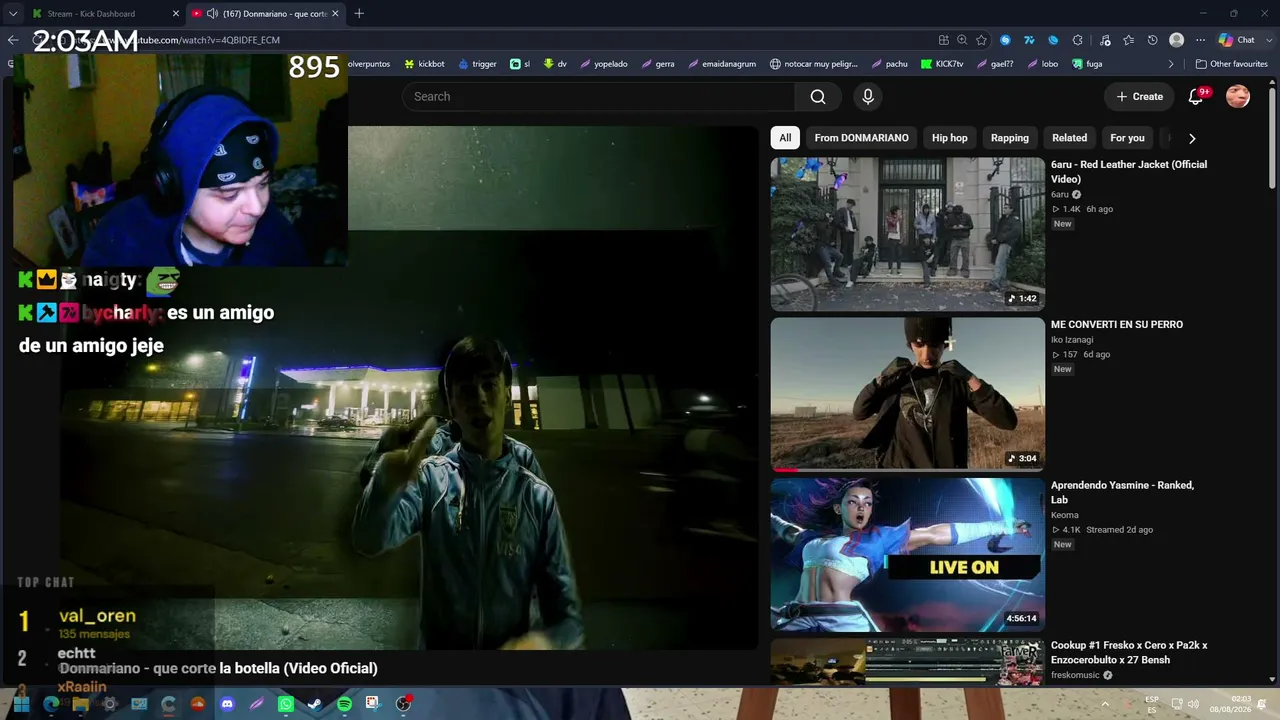This screenshot has width=1280, height=720.
Task: Click the zoom magnifier in address bar
Action: click(962, 40)
